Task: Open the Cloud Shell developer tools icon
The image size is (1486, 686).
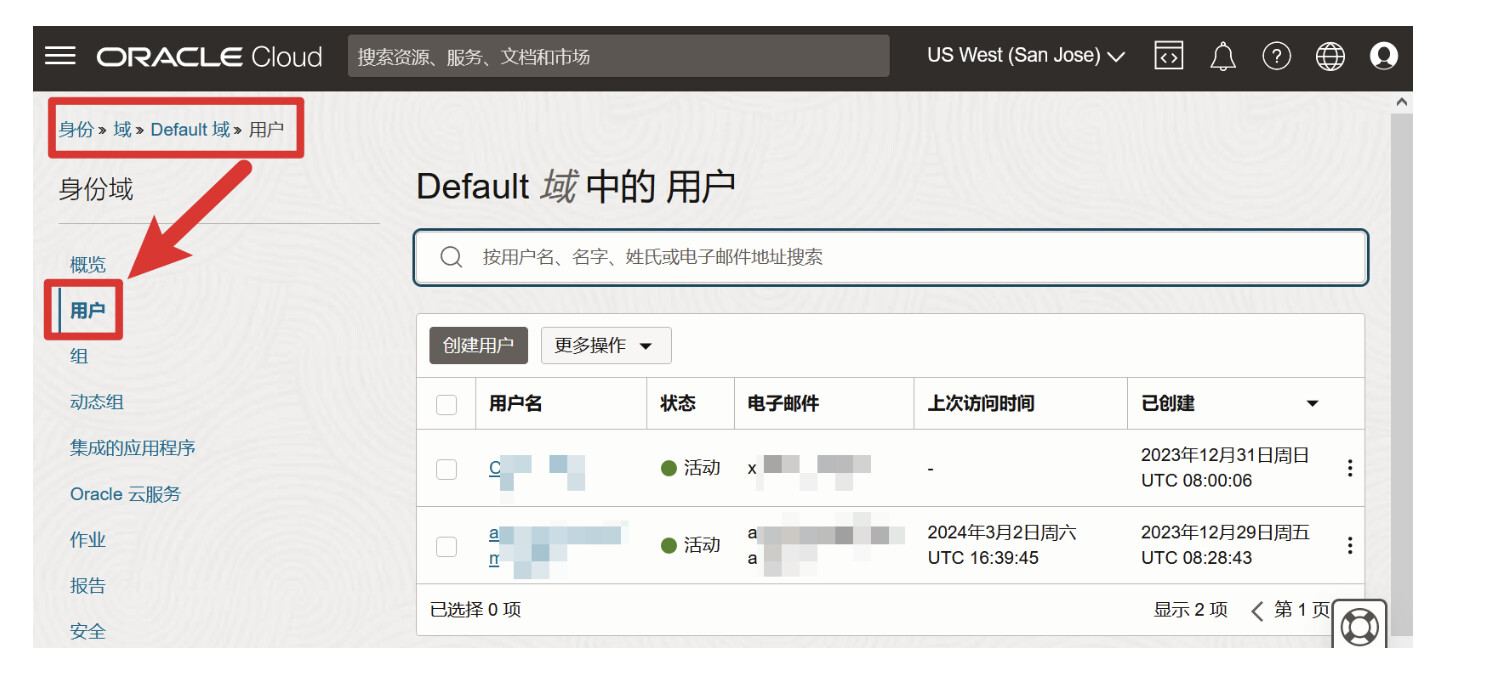Action: (1168, 56)
